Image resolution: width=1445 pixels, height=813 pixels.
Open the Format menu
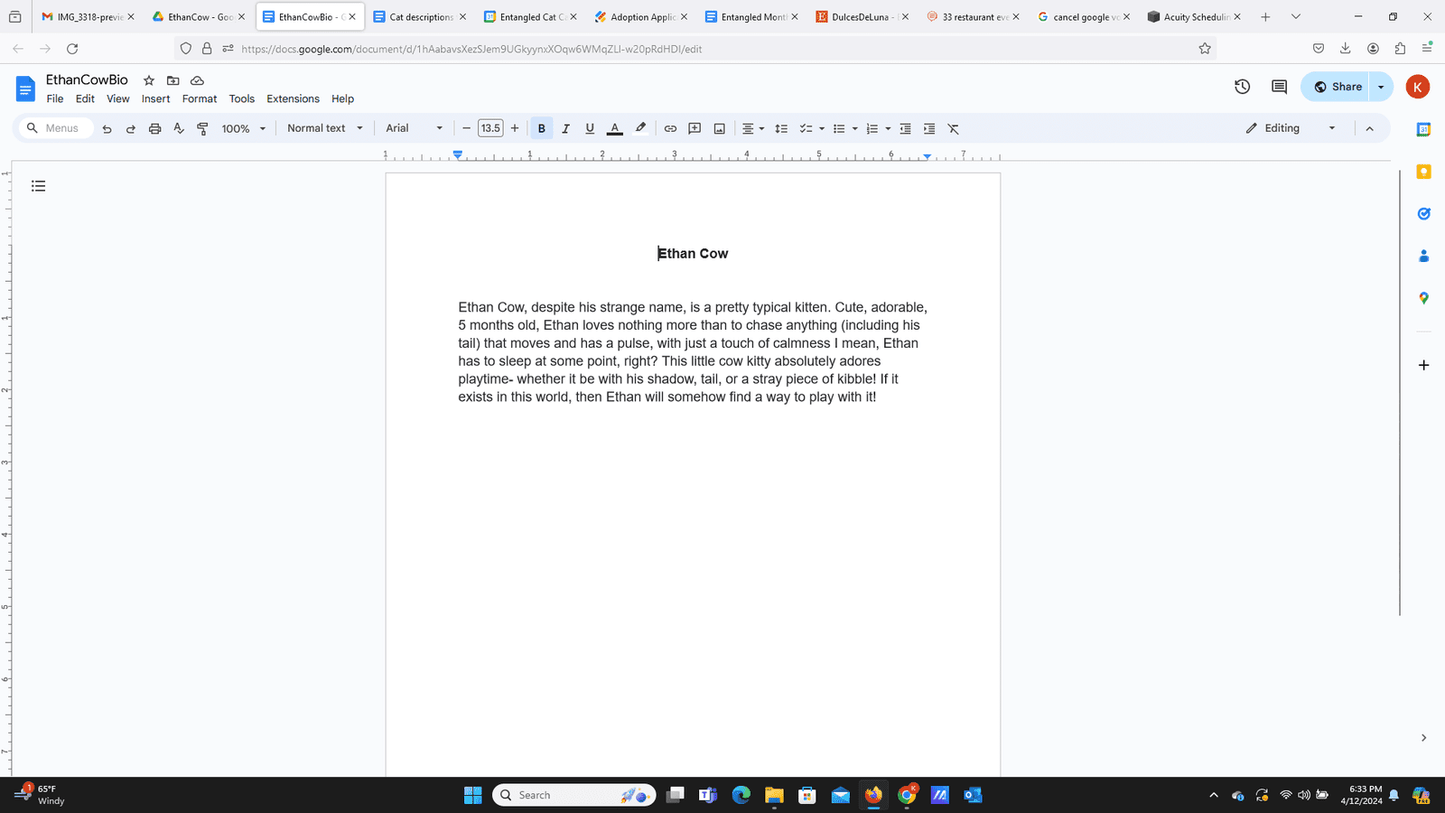tap(199, 99)
